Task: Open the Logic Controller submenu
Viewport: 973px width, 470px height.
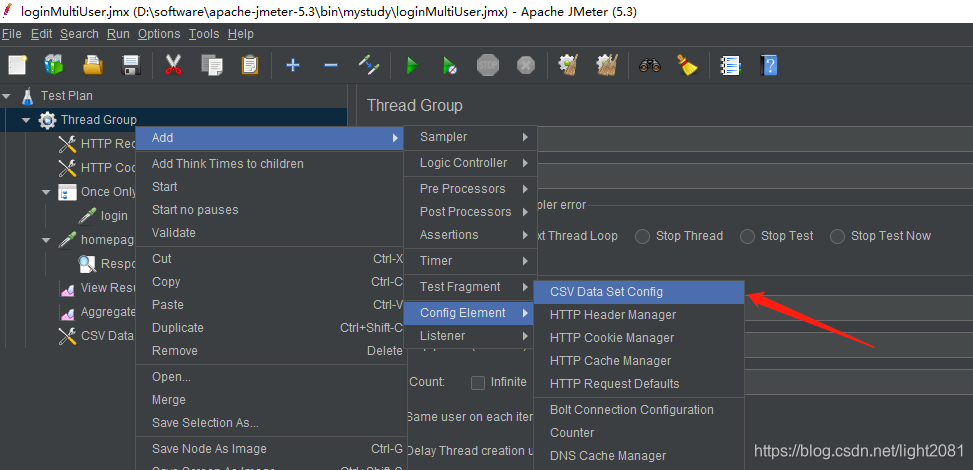Action: pyautogui.click(x=470, y=163)
